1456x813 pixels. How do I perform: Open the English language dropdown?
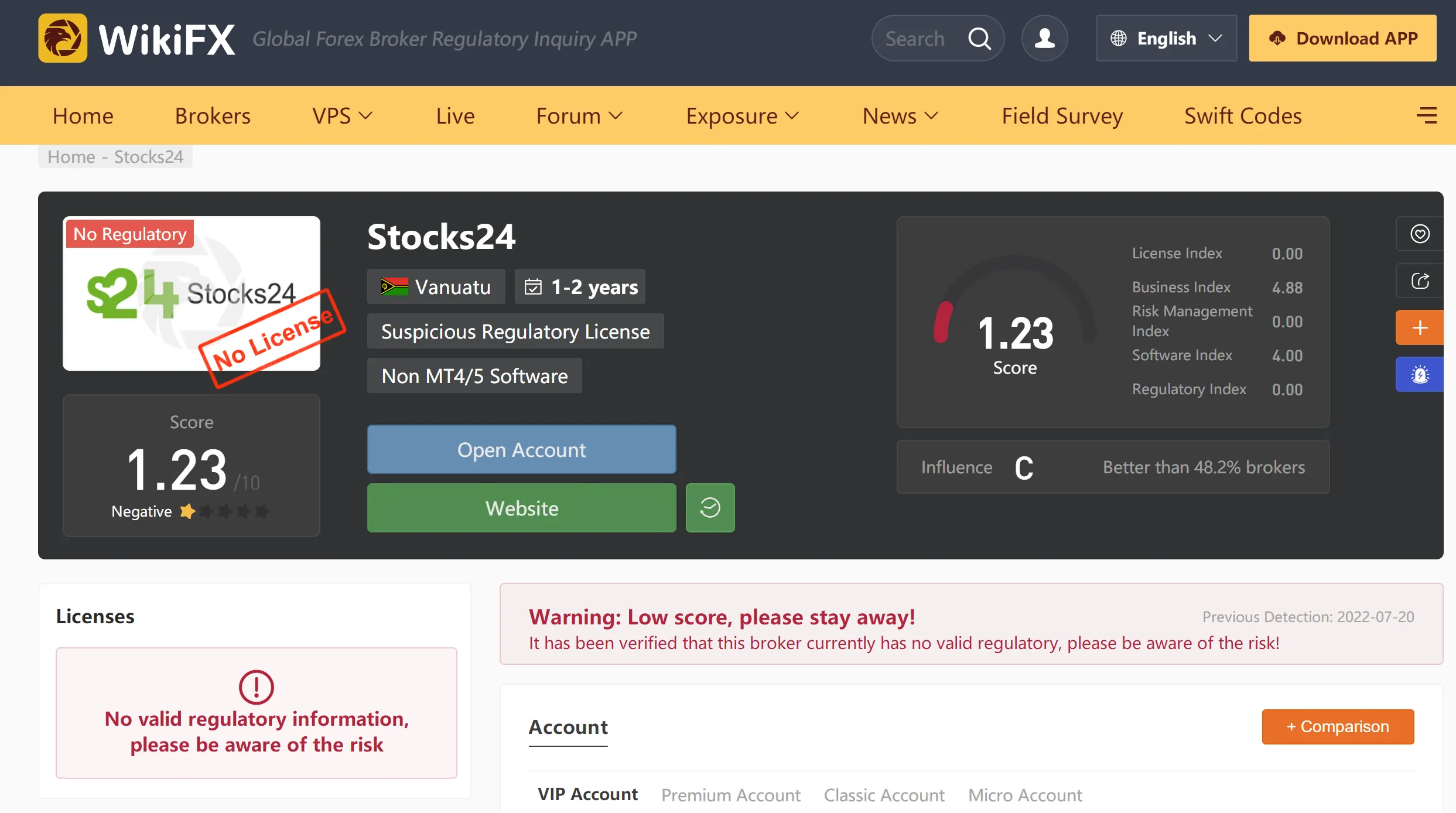(x=1167, y=39)
